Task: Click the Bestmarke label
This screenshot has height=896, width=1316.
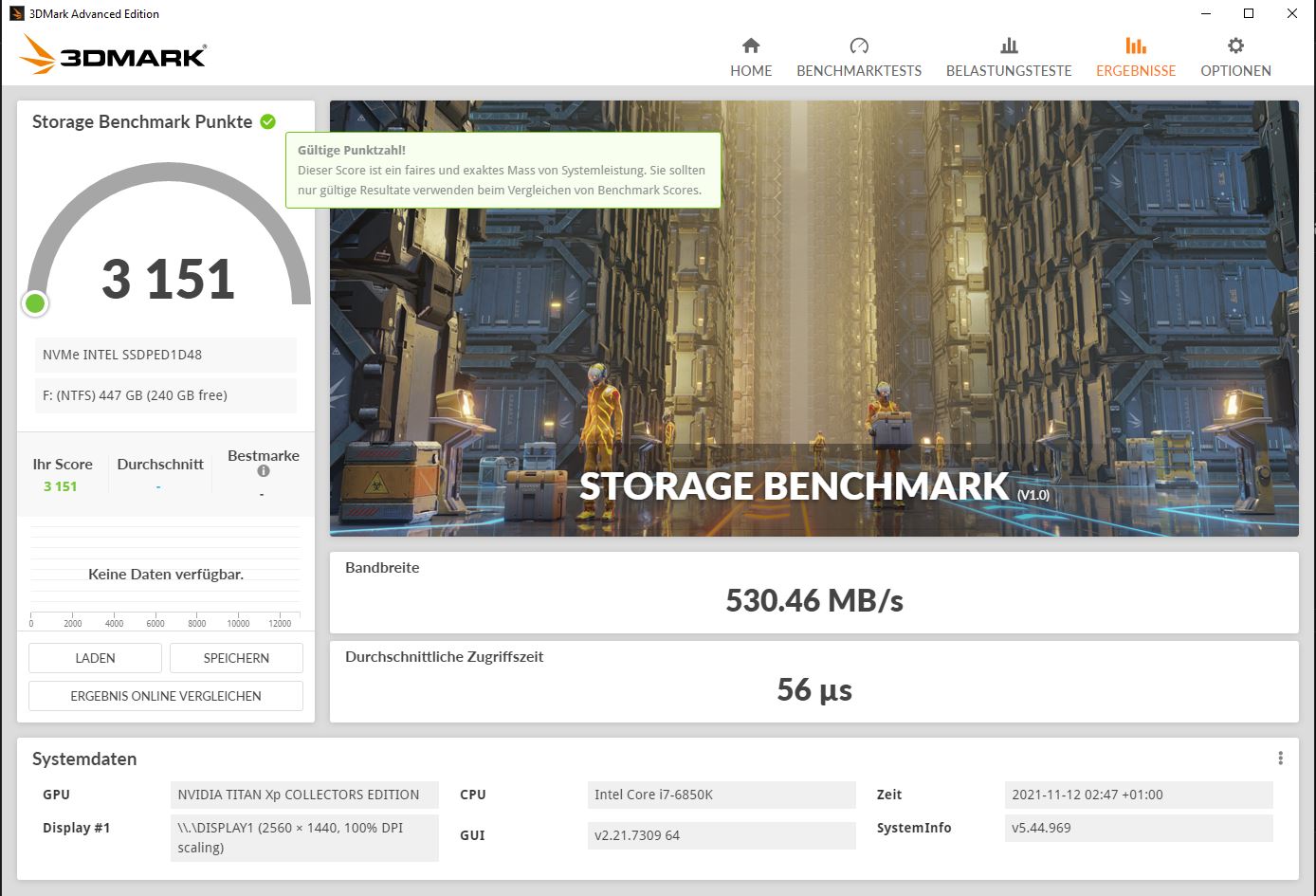Action: 264,455
